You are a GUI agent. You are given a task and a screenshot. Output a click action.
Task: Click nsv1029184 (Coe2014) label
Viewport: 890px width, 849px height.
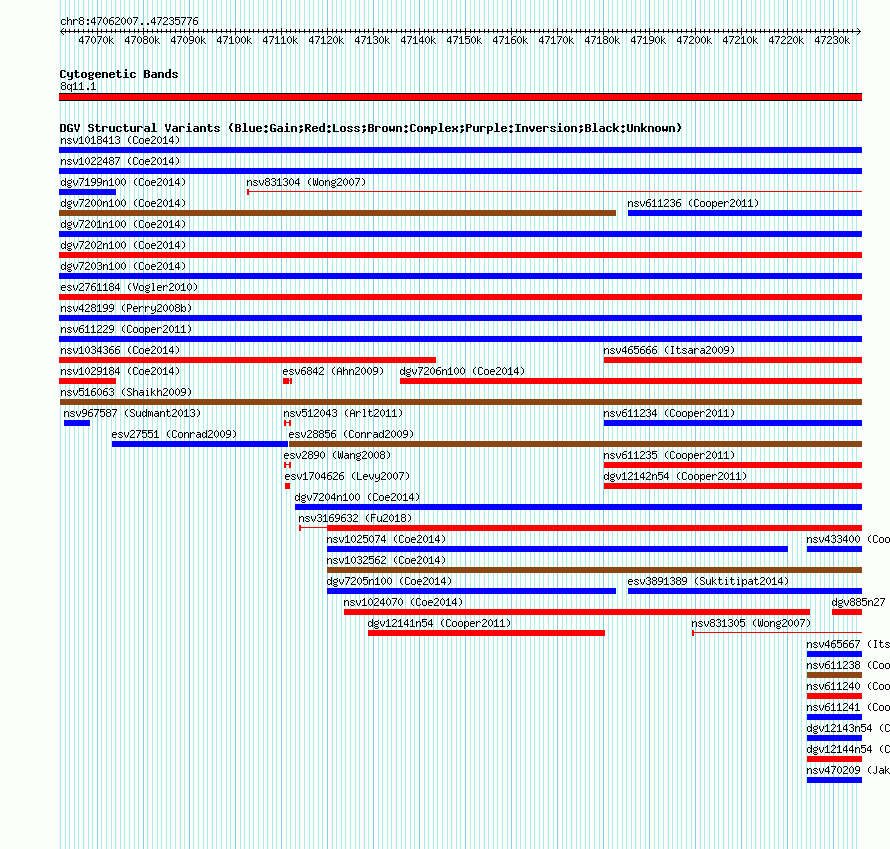click(x=120, y=371)
